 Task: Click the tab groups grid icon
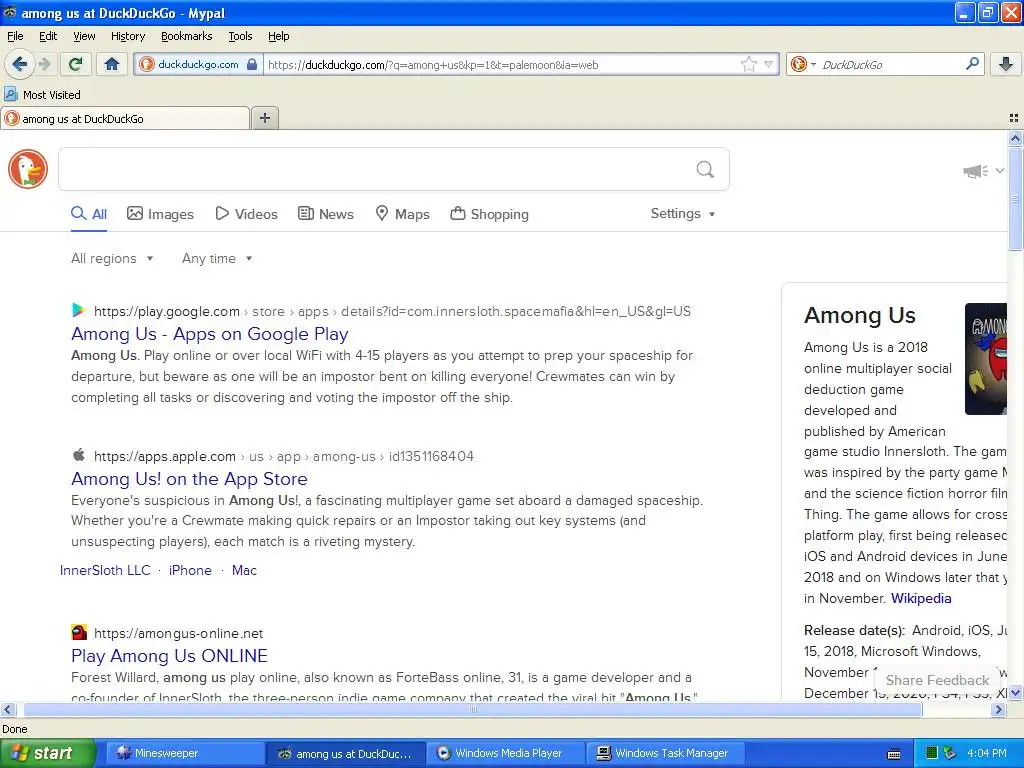point(1014,118)
